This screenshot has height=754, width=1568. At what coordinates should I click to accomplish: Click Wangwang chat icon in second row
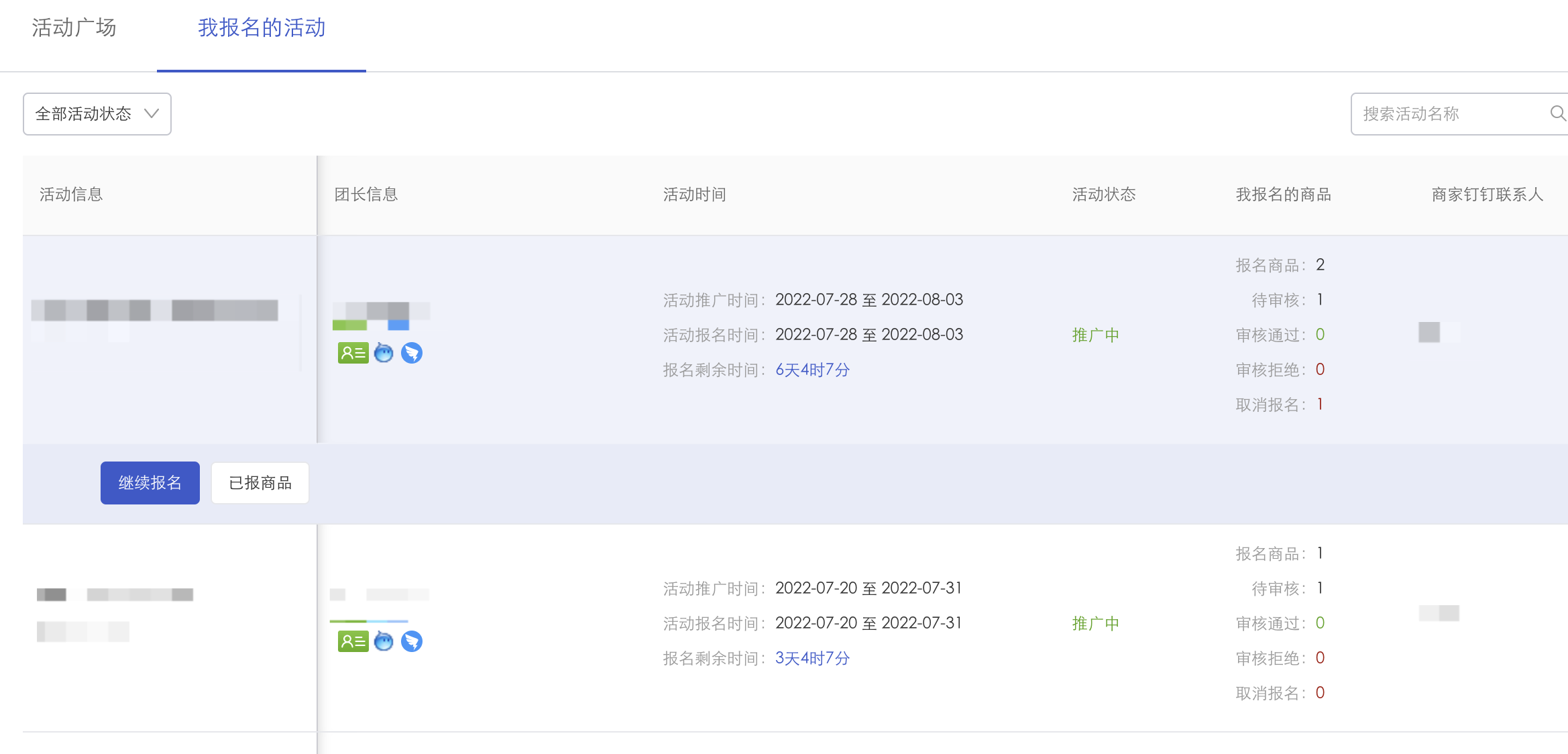coord(384,641)
